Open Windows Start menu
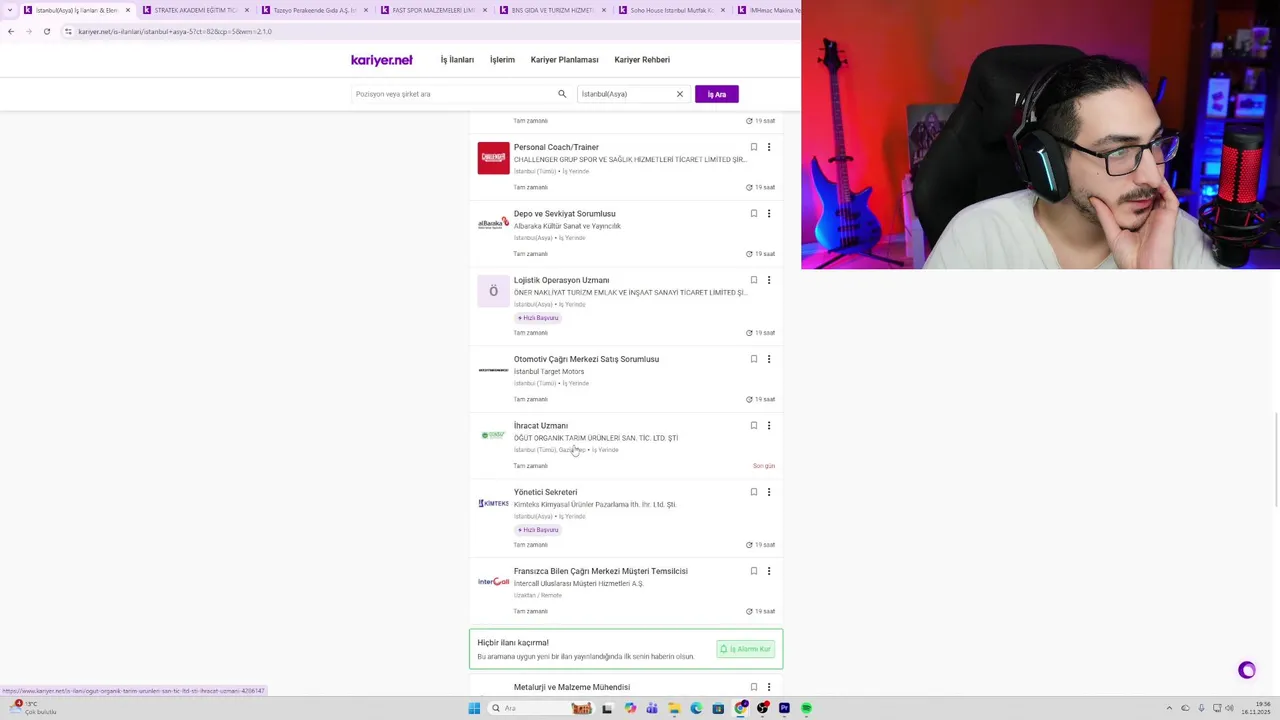Viewport: 1280px width, 720px height. coord(474,708)
